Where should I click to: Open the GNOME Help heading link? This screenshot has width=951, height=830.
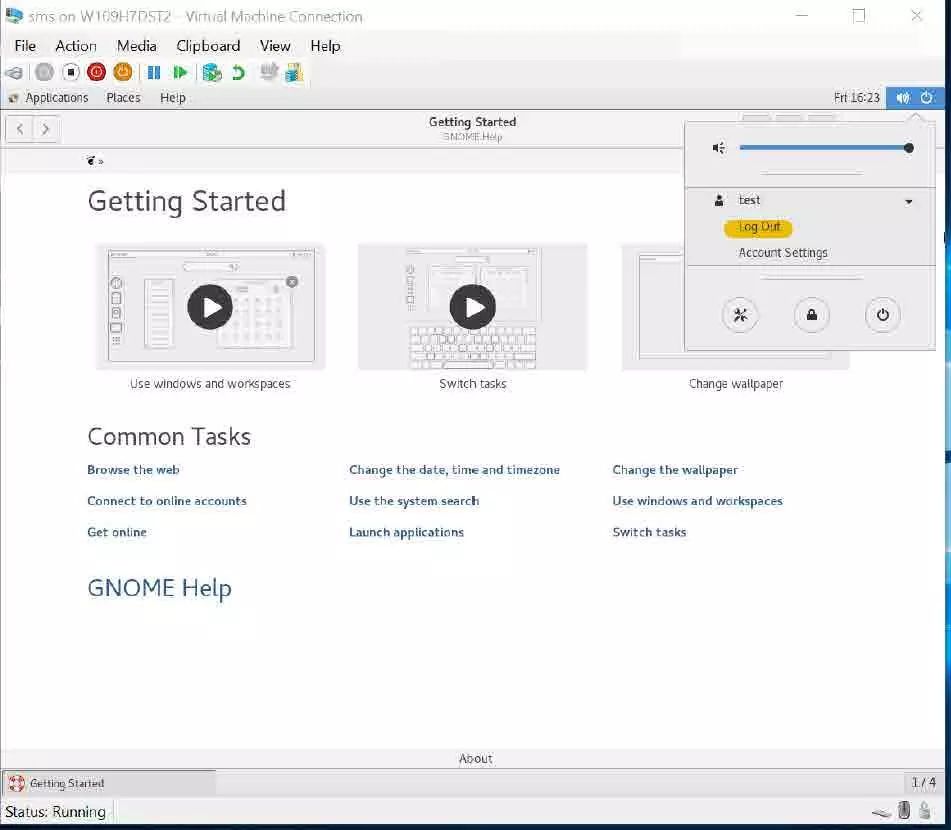[160, 588]
